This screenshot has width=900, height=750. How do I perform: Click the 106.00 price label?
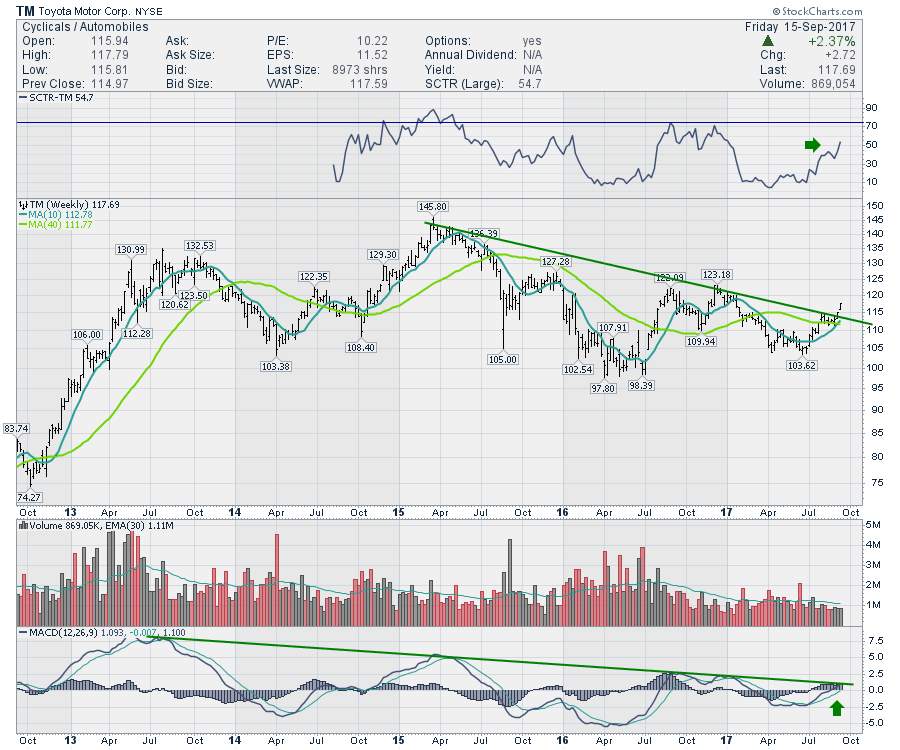click(x=87, y=335)
